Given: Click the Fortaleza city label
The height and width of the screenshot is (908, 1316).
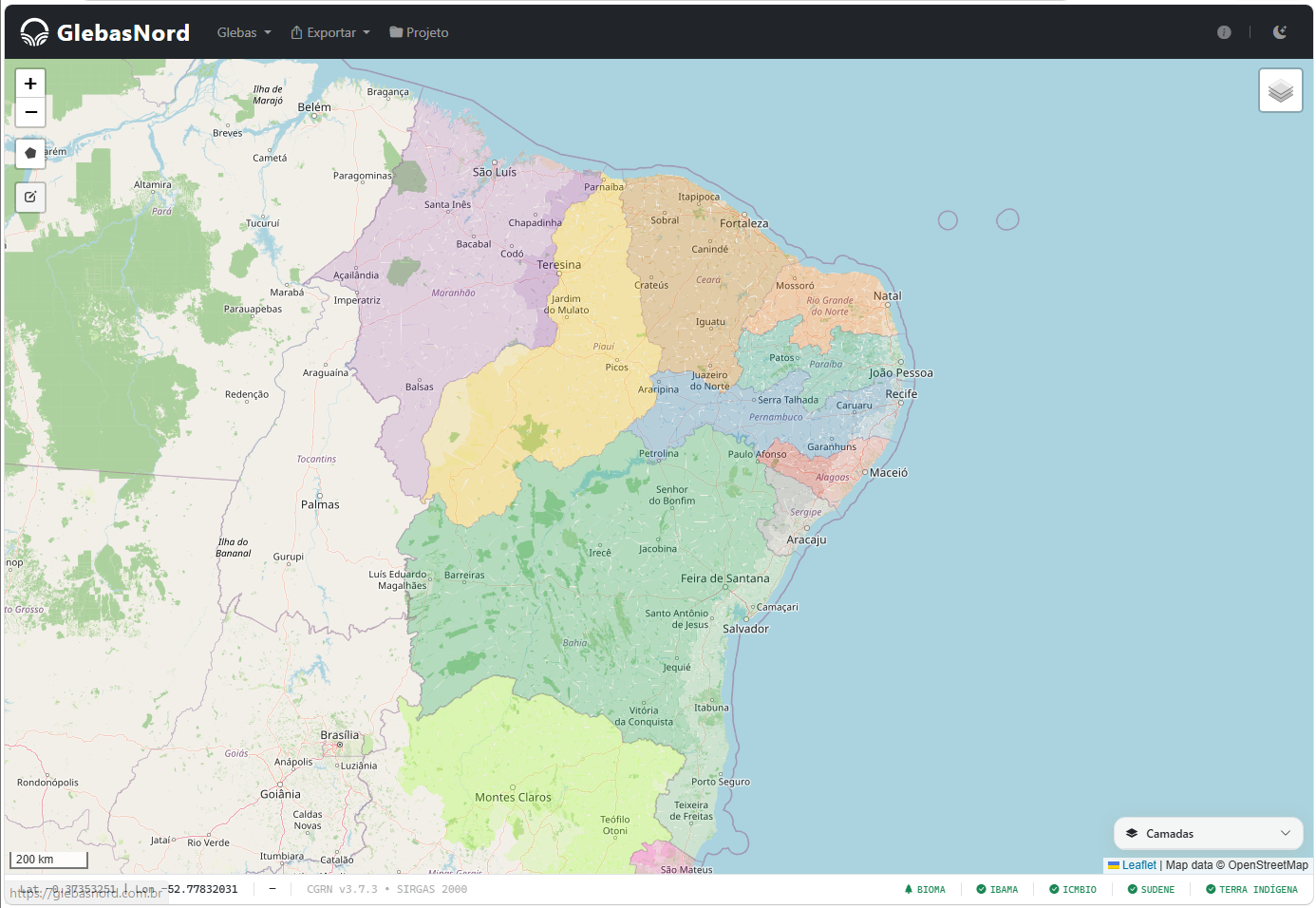Looking at the screenshot, I should coord(744,224).
